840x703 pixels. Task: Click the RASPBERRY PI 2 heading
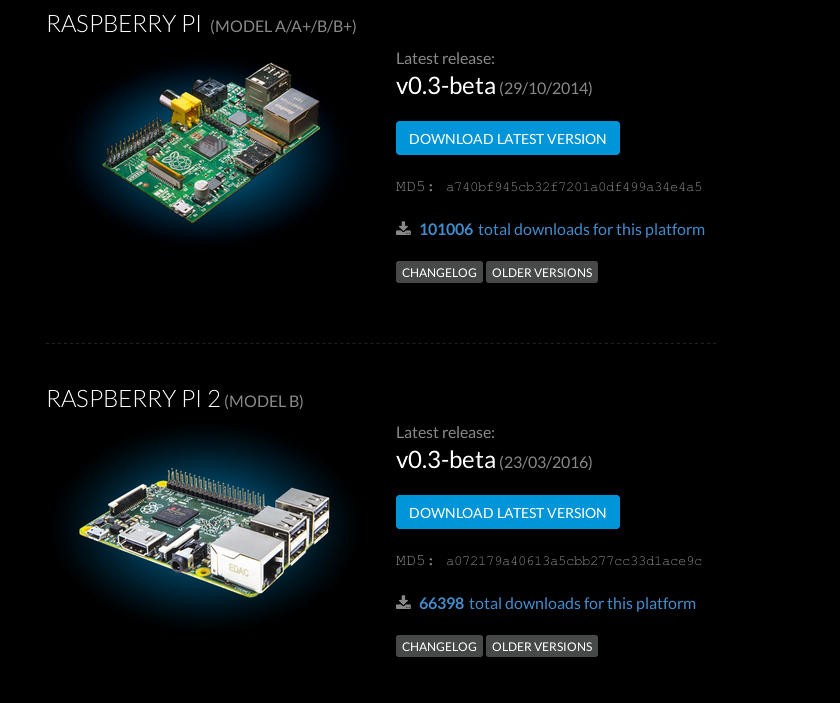[133, 399]
